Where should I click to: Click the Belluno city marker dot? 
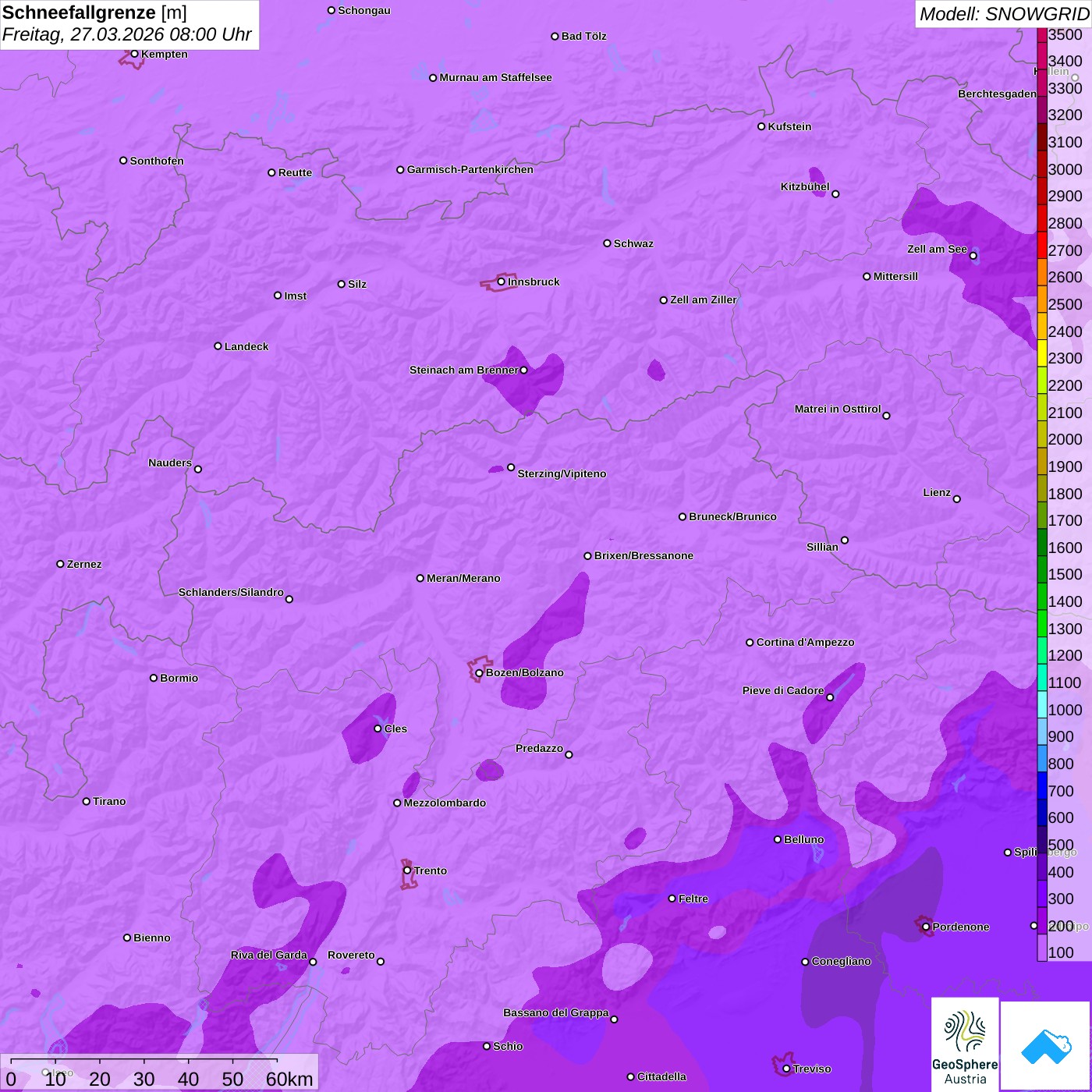(x=778, y=839)
